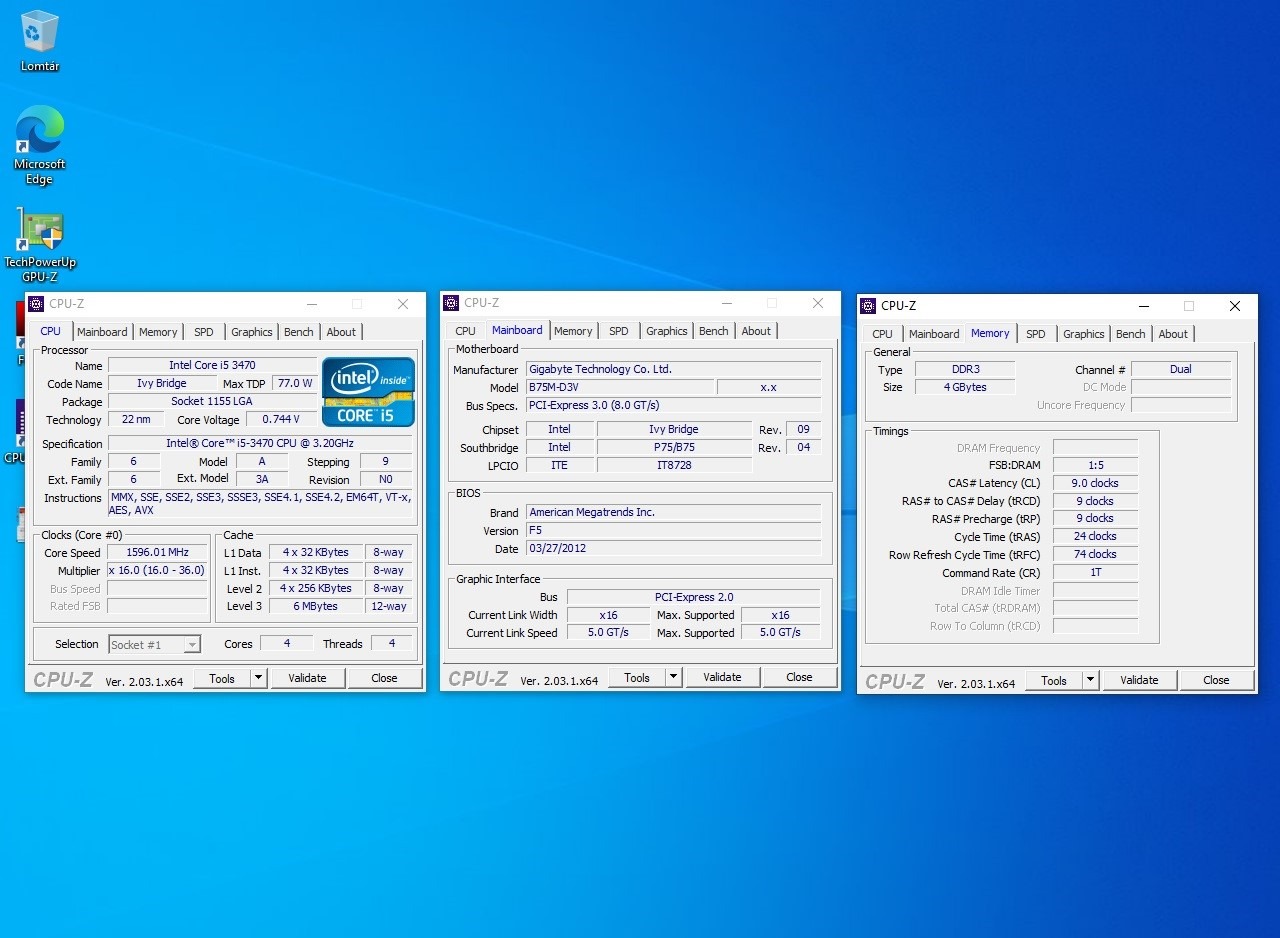The image size is (1280, 938).
Task: Select the Bench tab in middle window
Action: pyautogui.click(x=714, y=331)
